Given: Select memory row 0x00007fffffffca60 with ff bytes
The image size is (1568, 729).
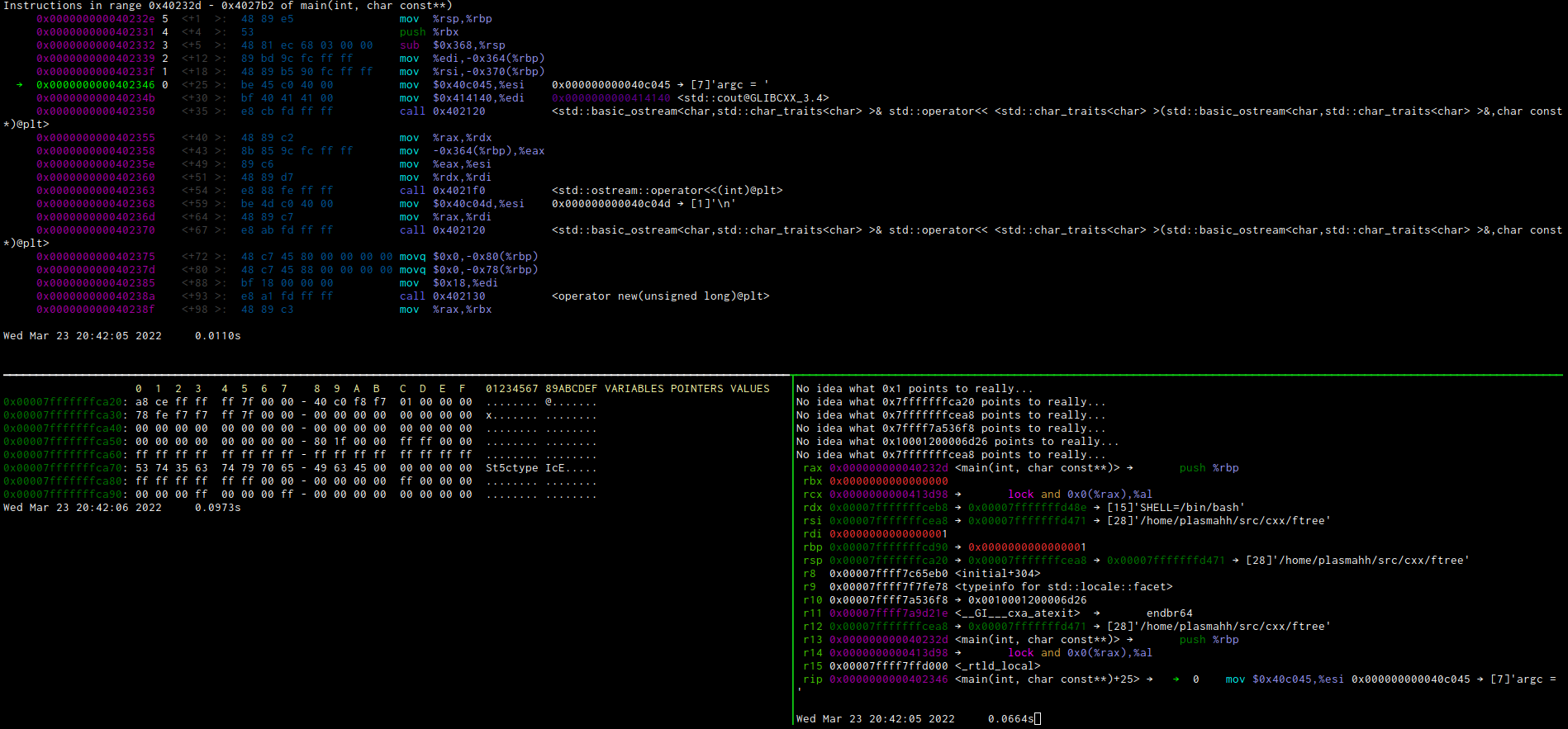Looking at the screenshot, I should [x=300, y=455].
